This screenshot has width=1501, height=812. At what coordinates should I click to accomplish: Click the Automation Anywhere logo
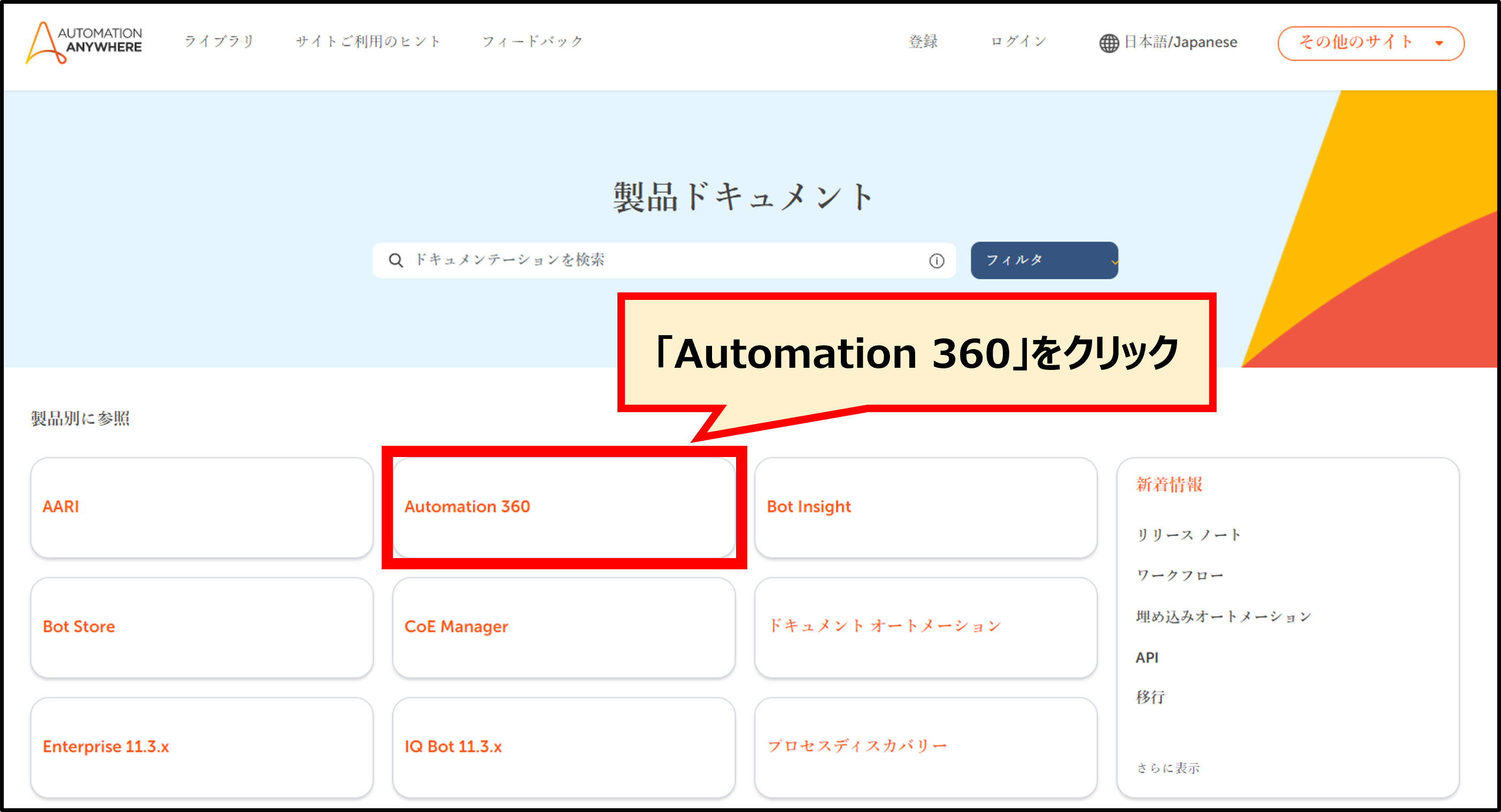[x=84, y=43]
